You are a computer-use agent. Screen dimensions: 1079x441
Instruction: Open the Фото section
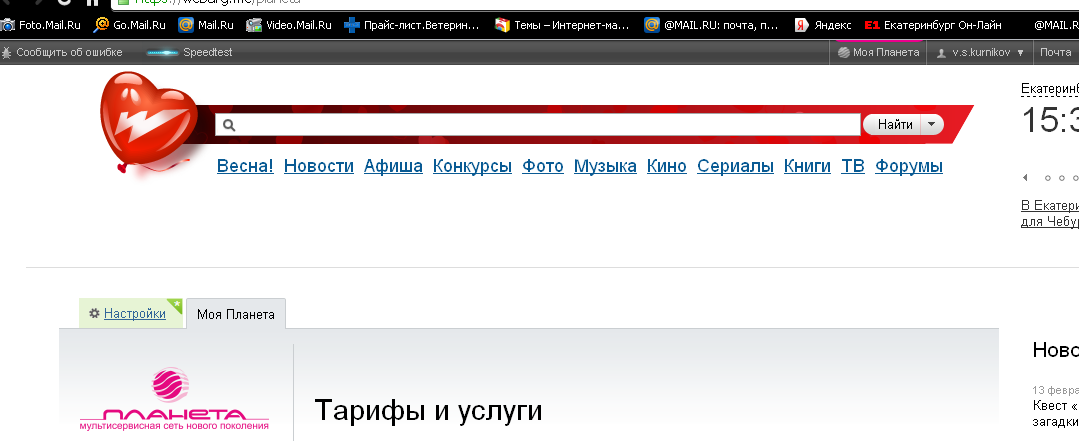pyautogui.click(x=542, y=166)
